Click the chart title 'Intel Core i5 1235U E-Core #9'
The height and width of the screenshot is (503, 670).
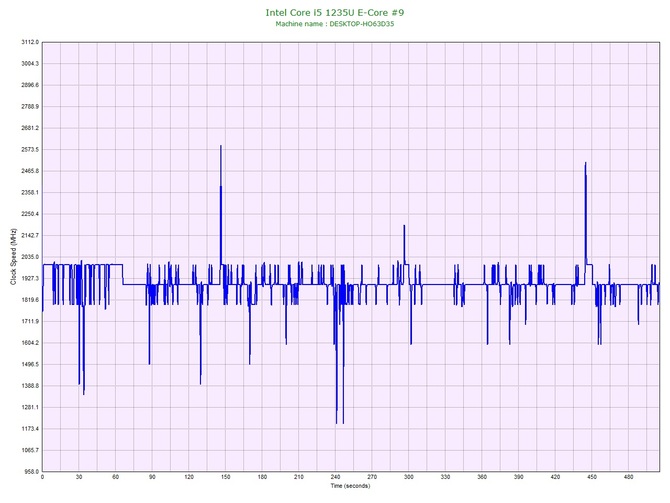pos(335,12)
